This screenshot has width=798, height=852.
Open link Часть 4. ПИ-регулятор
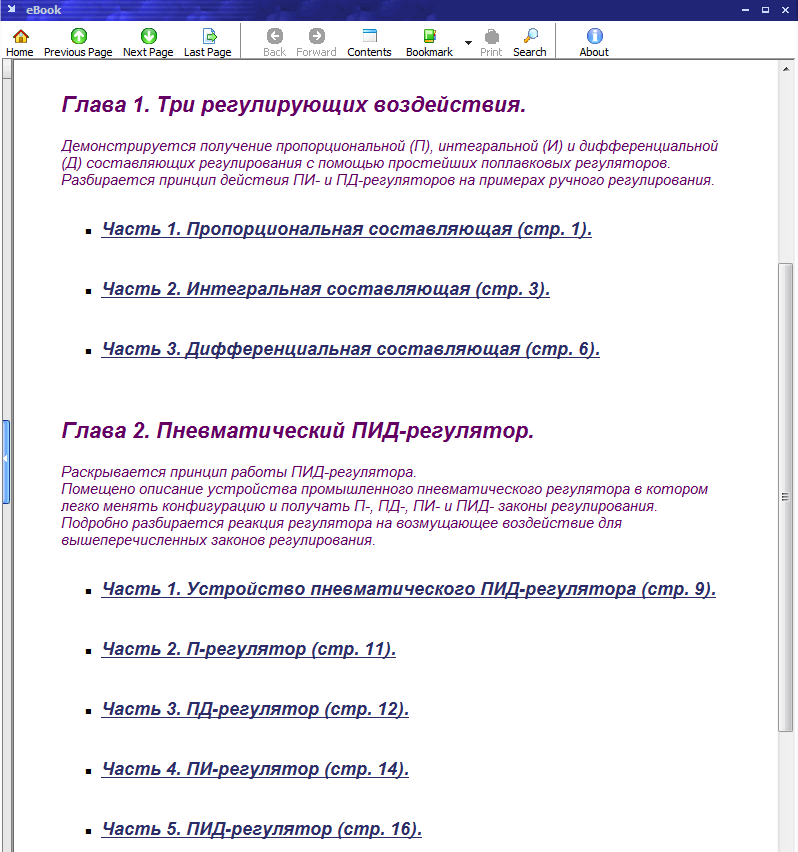tap(255, 769)
